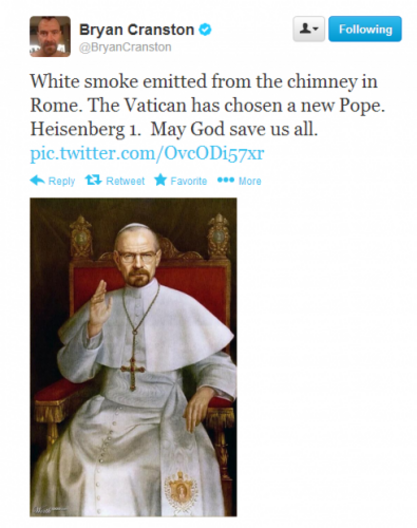Select the Favorite text label
Image resolution: width=417 pixels, height=528 pixels.
pos(189,181)
